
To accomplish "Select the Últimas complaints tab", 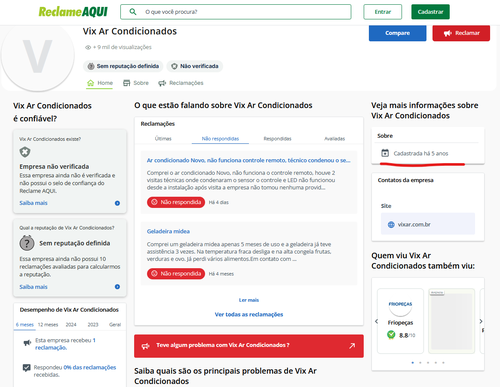I will pos(163,139).
